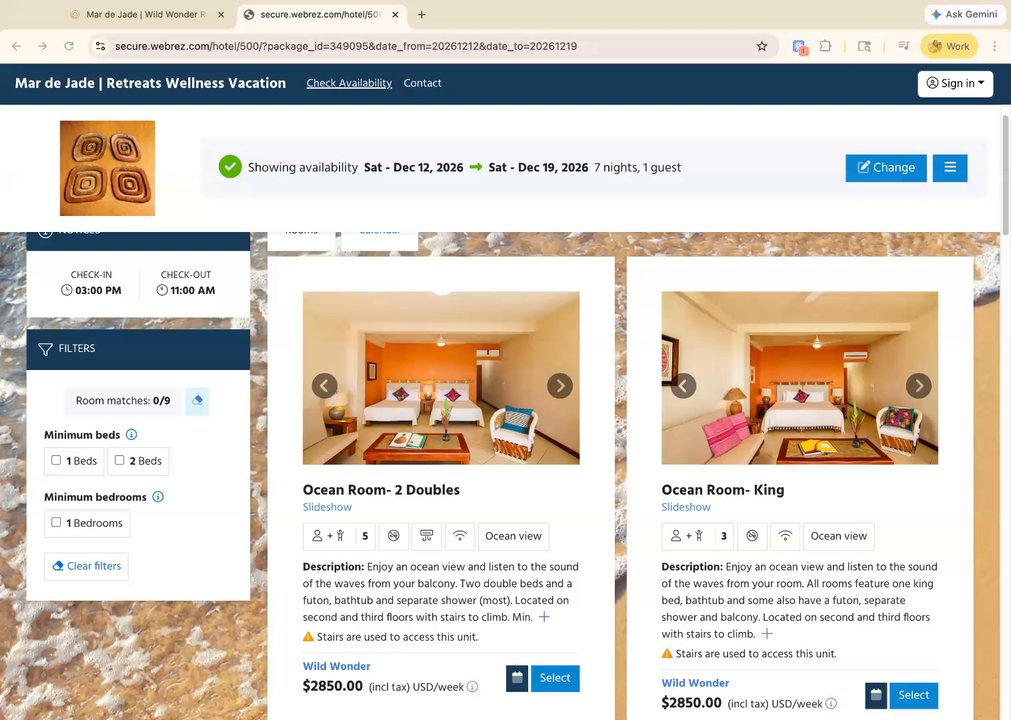Viewport: 1011px width, 720px height.
Task: Open the Check Availability menu link
Action: click(349, 83)
